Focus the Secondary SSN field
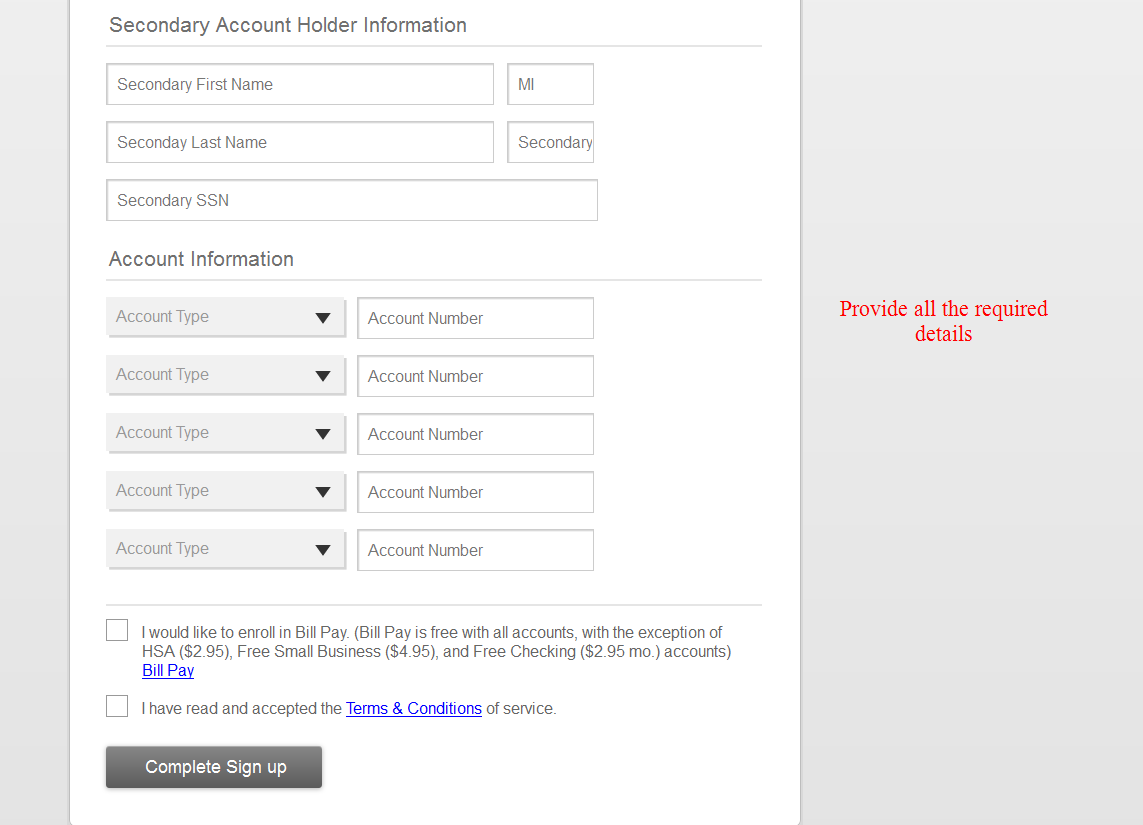 click(x=352, y=200)
